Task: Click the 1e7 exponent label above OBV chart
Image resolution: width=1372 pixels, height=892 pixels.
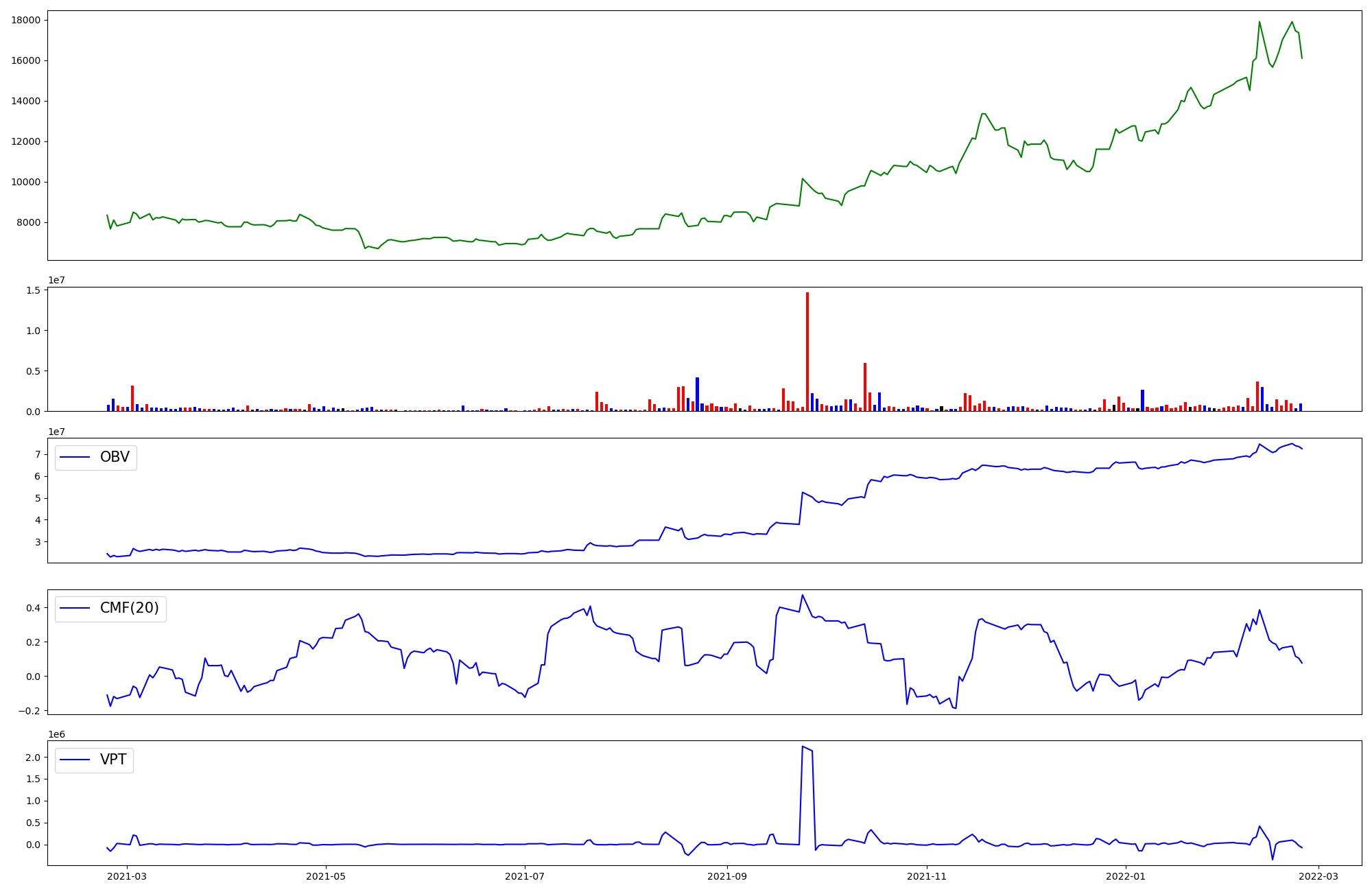Action: point(56,432)
